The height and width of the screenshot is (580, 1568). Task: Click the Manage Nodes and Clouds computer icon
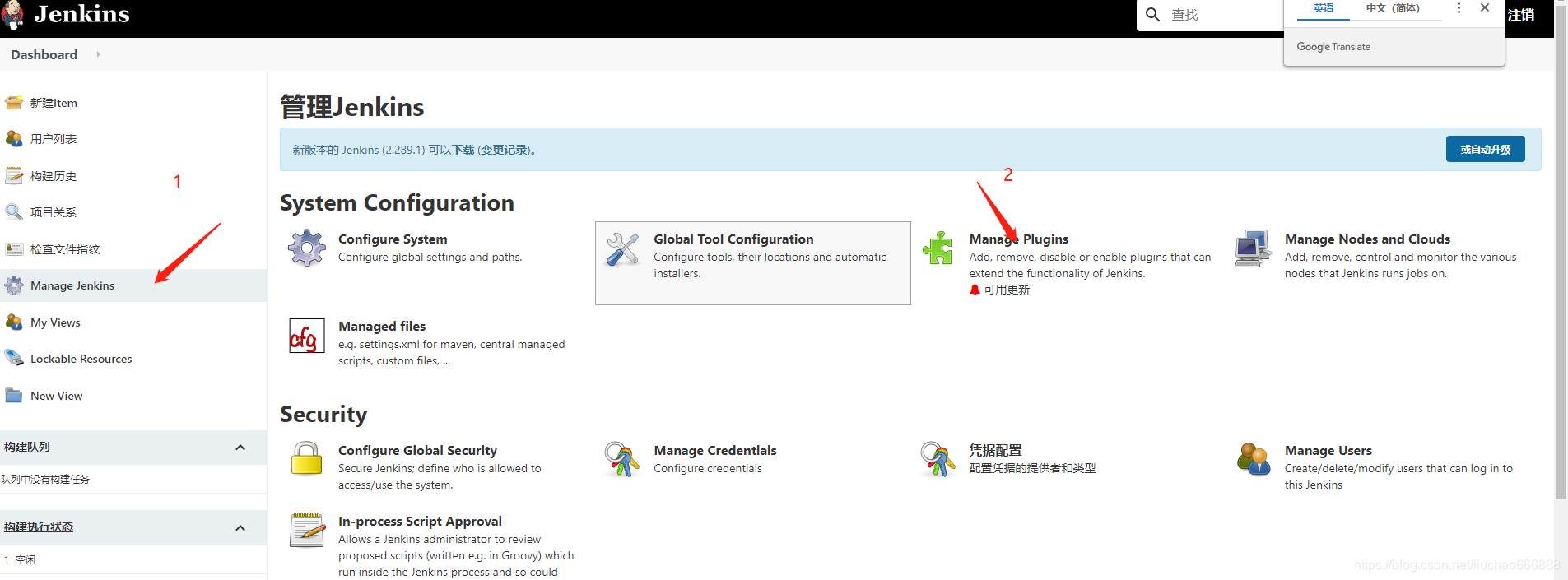coord(1253,248)
